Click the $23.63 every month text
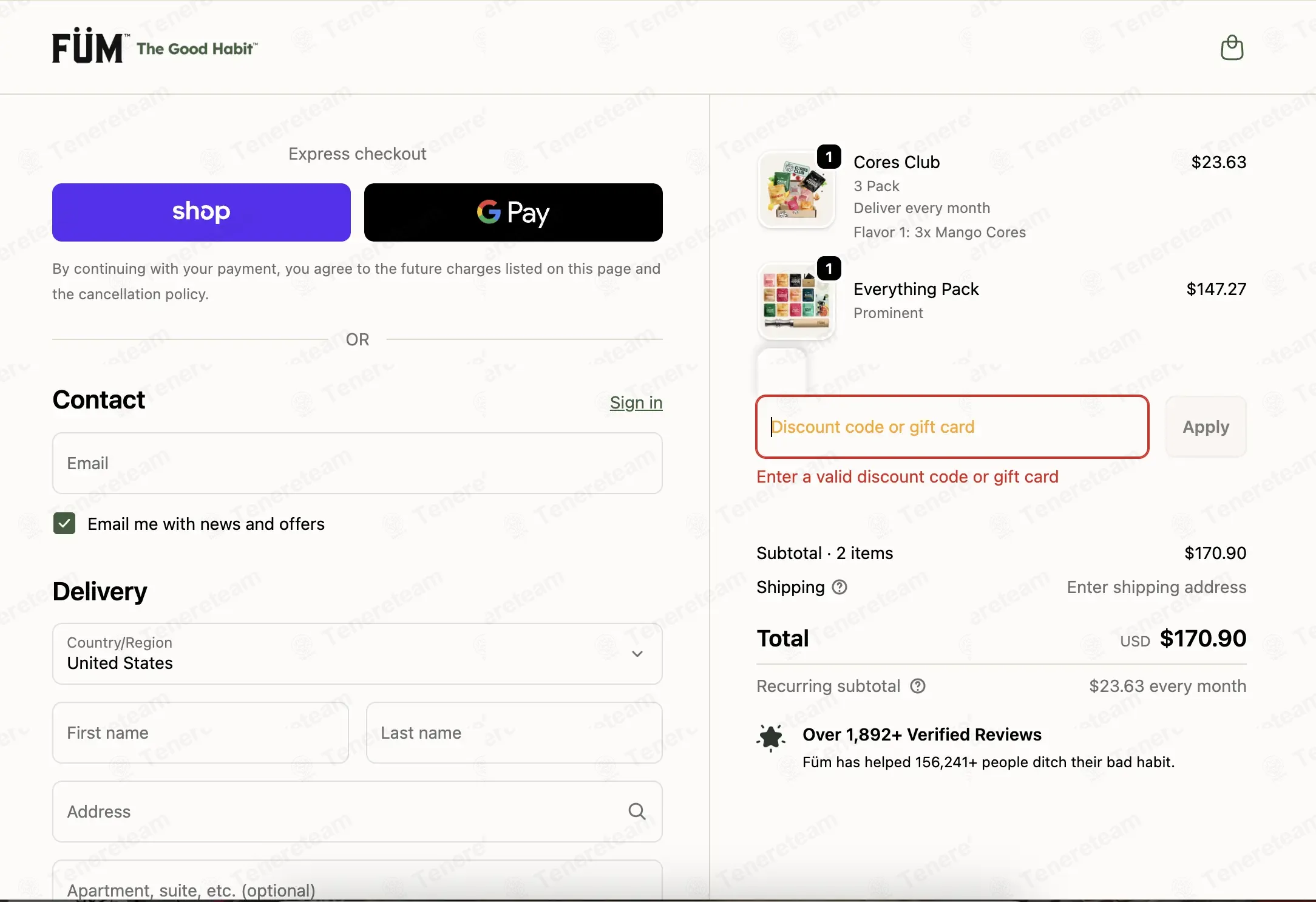The height and width of the screenshot is (902, 1316). 1168,686
